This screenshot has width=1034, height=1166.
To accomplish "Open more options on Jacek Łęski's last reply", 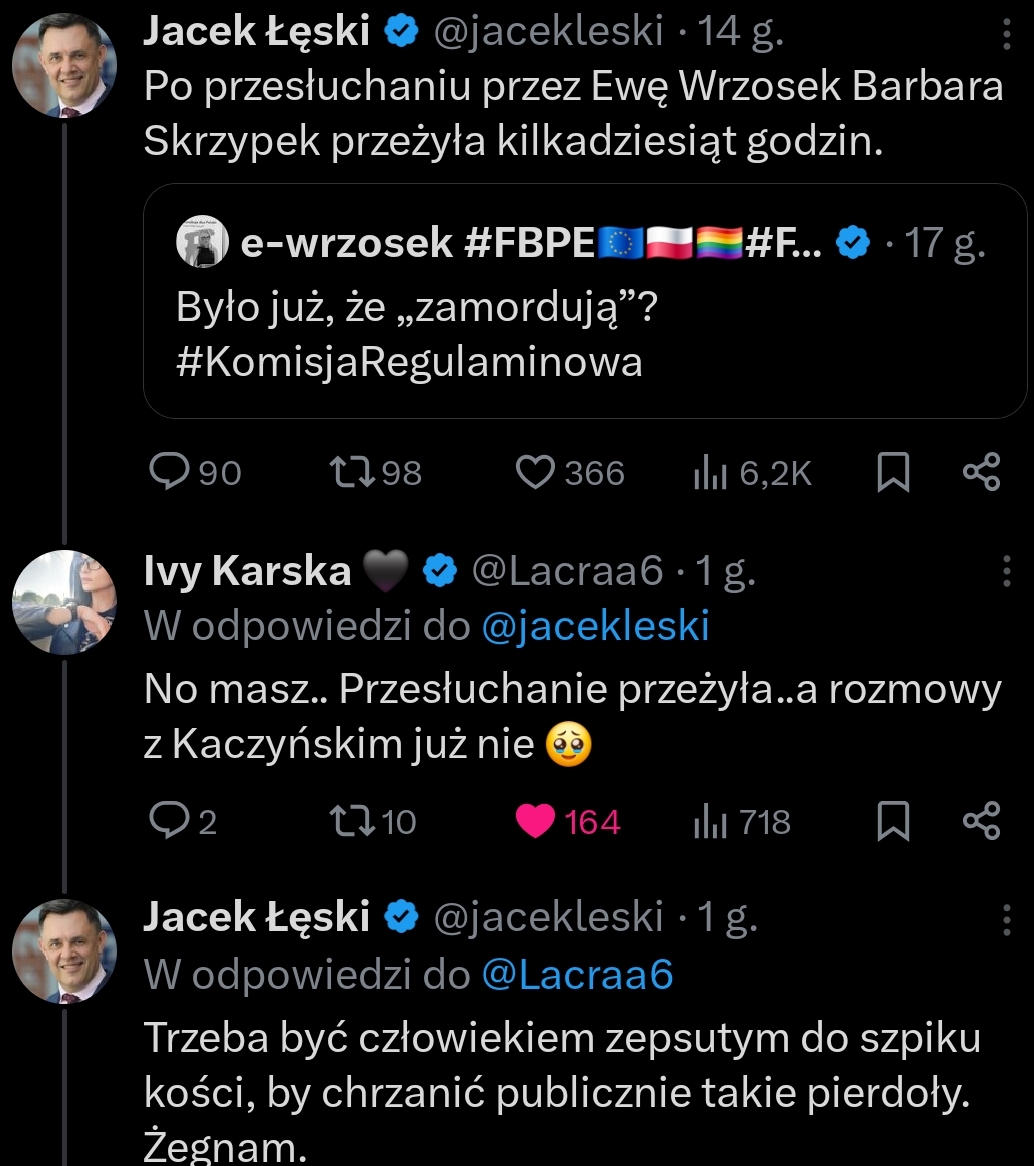I will pos(1006,920).
